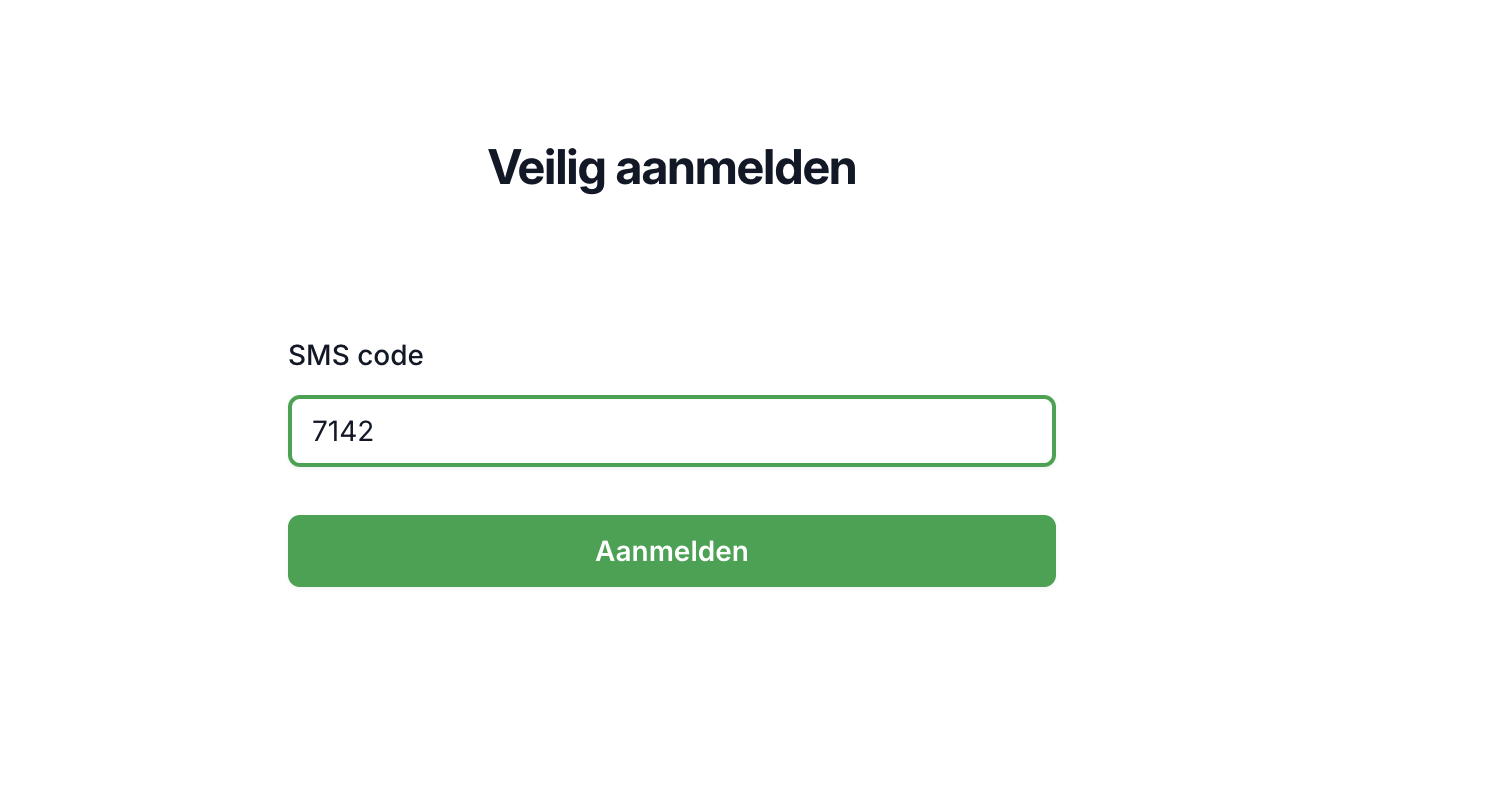Focus the field containing 7142
The height and width of the screenshot is (786, 1488).
(671, 431)
